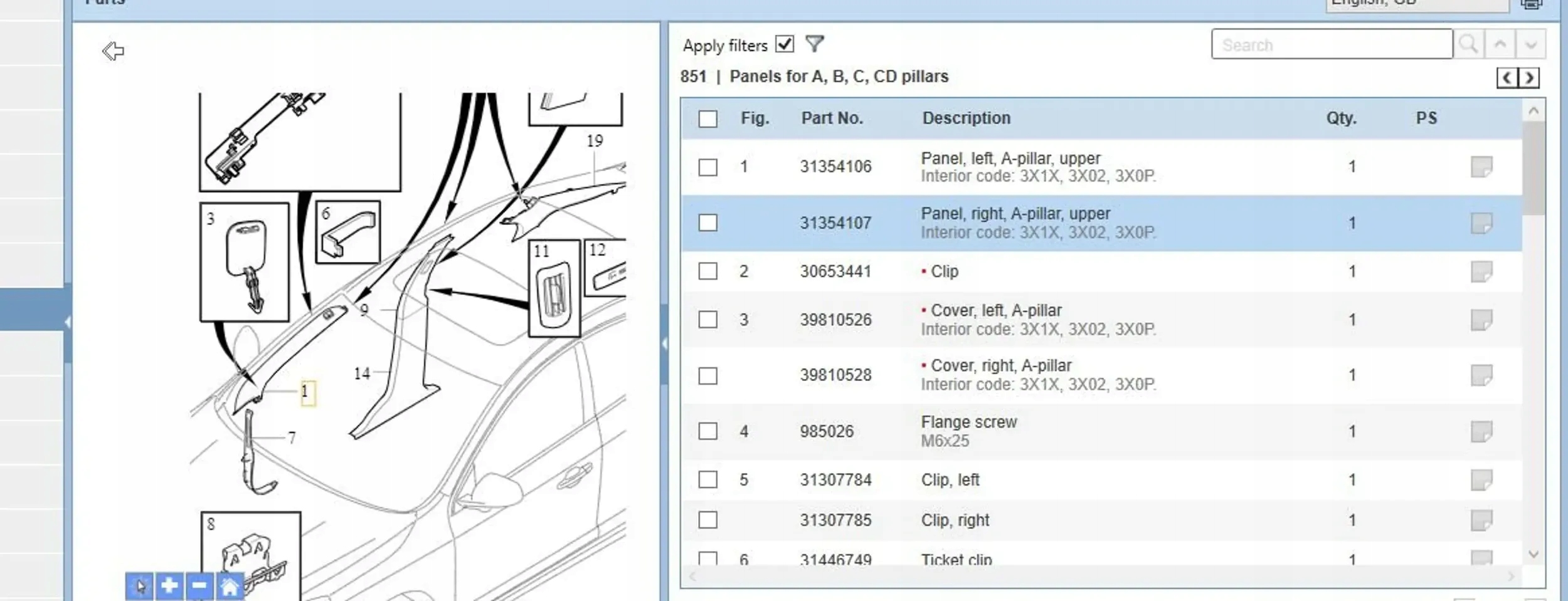The height and width of the screenshot is (601, 1568).
Task: Jump to next search result arrow
Action: coord(1531,44)
